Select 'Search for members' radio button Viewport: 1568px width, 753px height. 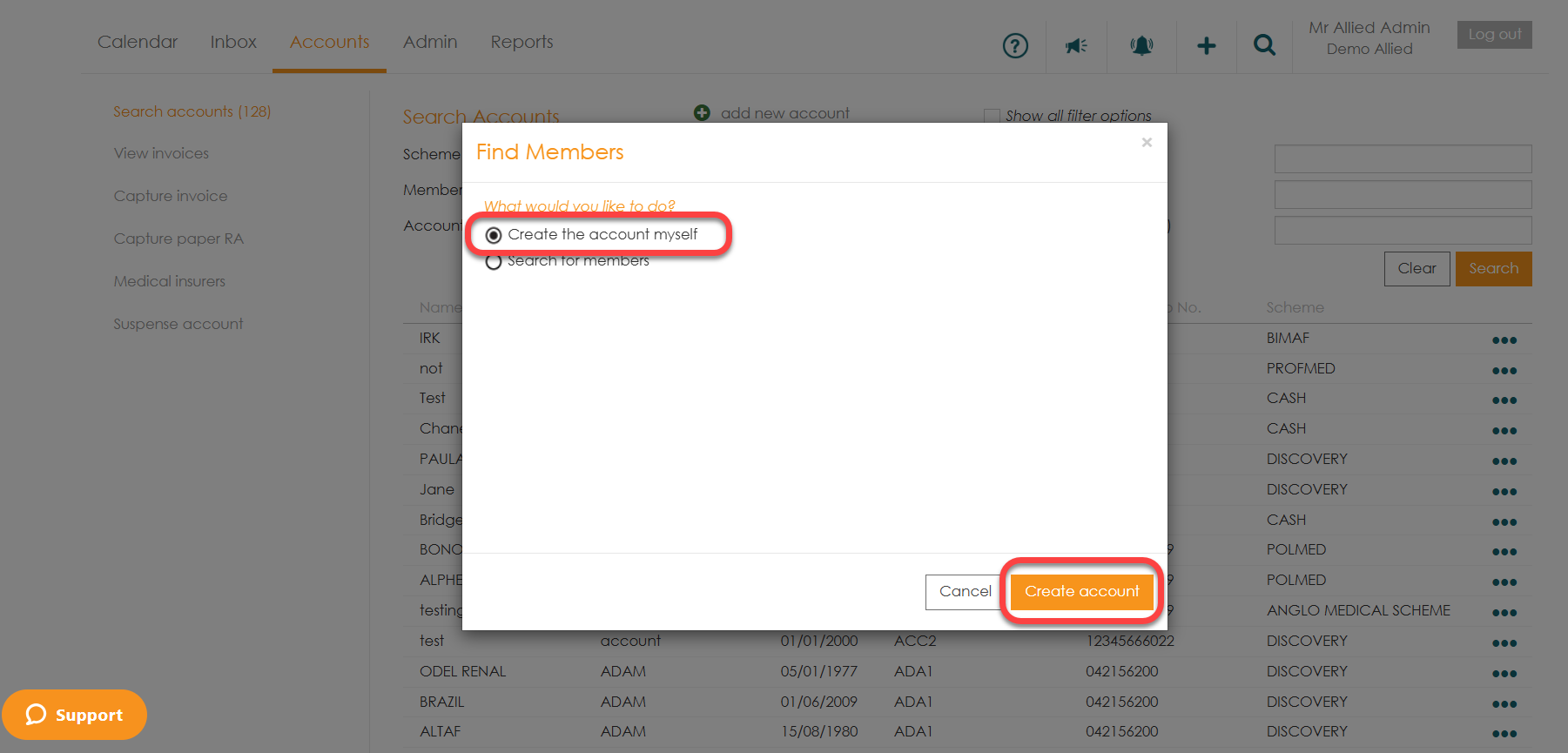pyautogui.click(x=494, y=262)
